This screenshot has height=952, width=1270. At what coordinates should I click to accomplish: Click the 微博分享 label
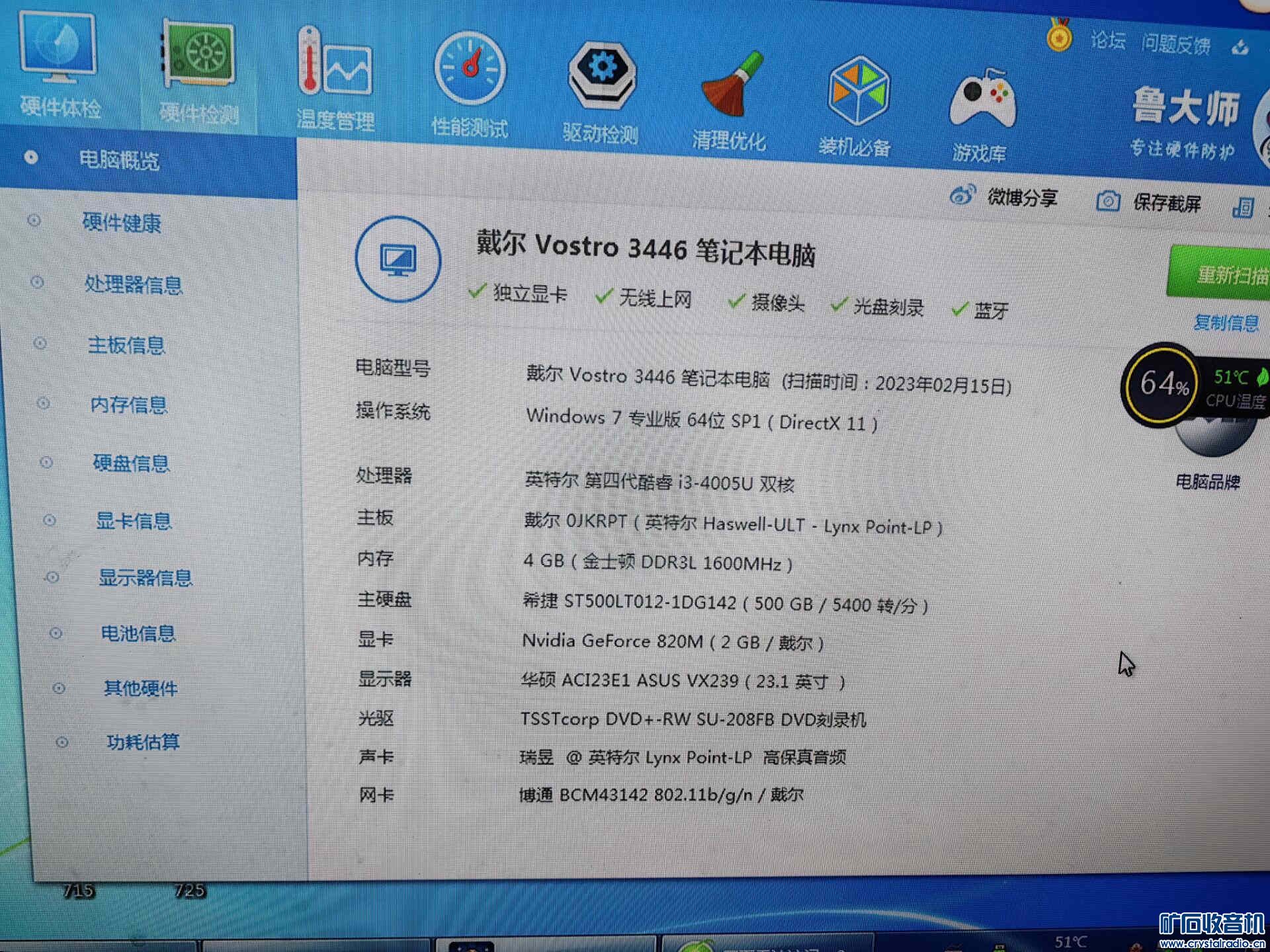(x=1023, y=198)
